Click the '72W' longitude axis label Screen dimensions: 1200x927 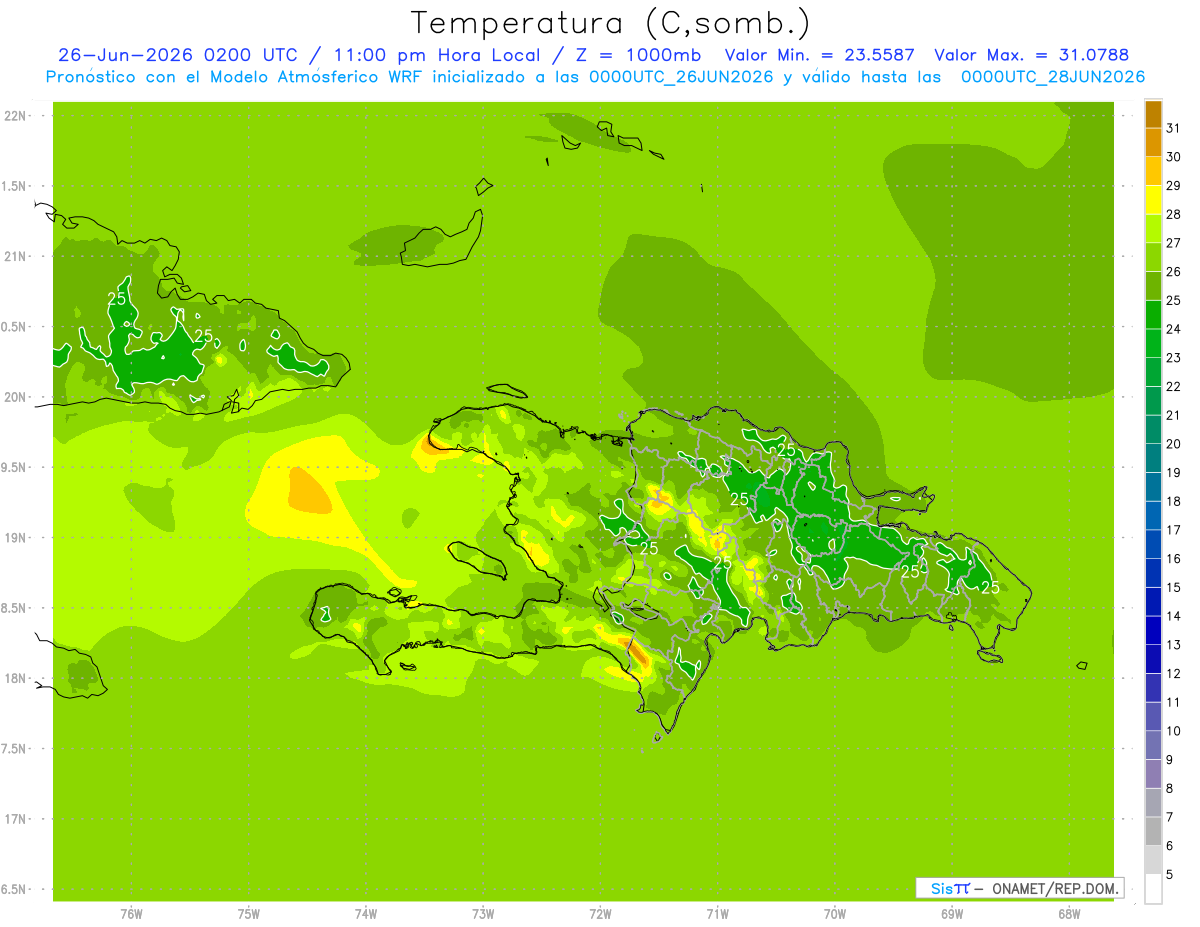(x=600, y=914)
